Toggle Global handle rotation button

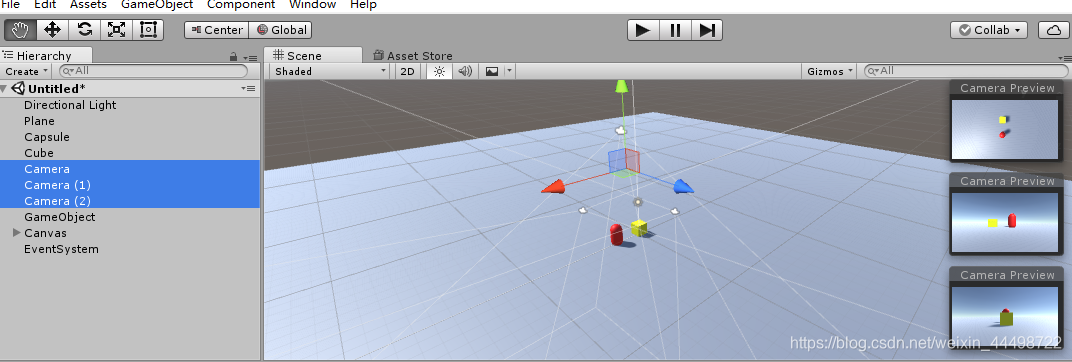coord(280,30)
